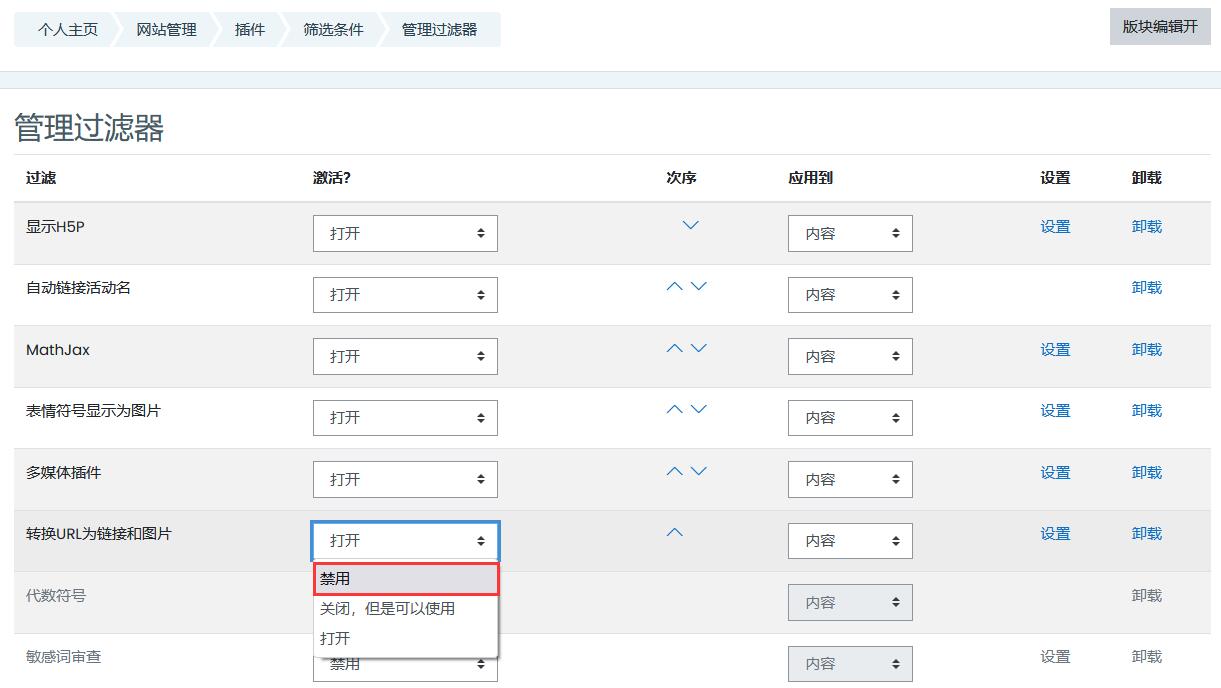Move MathJax filter up in order

point(675,349)
